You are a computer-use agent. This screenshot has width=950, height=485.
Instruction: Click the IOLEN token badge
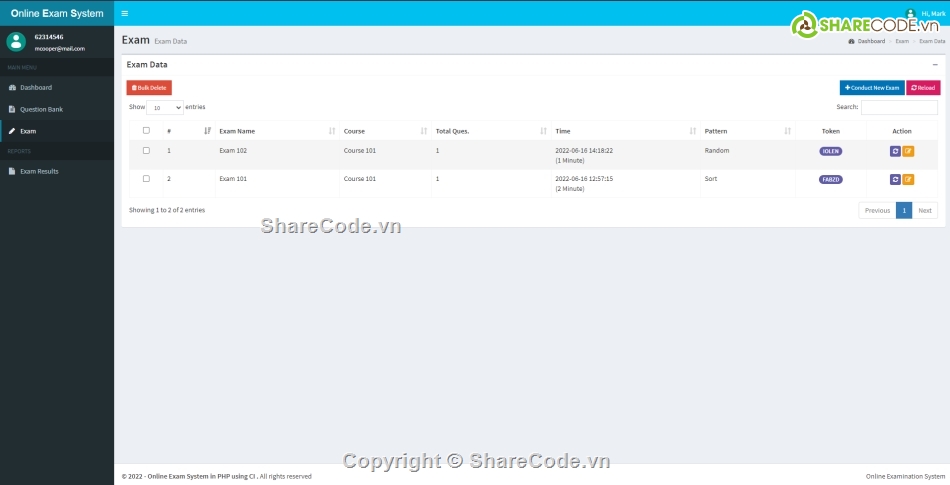coord(830,151)
